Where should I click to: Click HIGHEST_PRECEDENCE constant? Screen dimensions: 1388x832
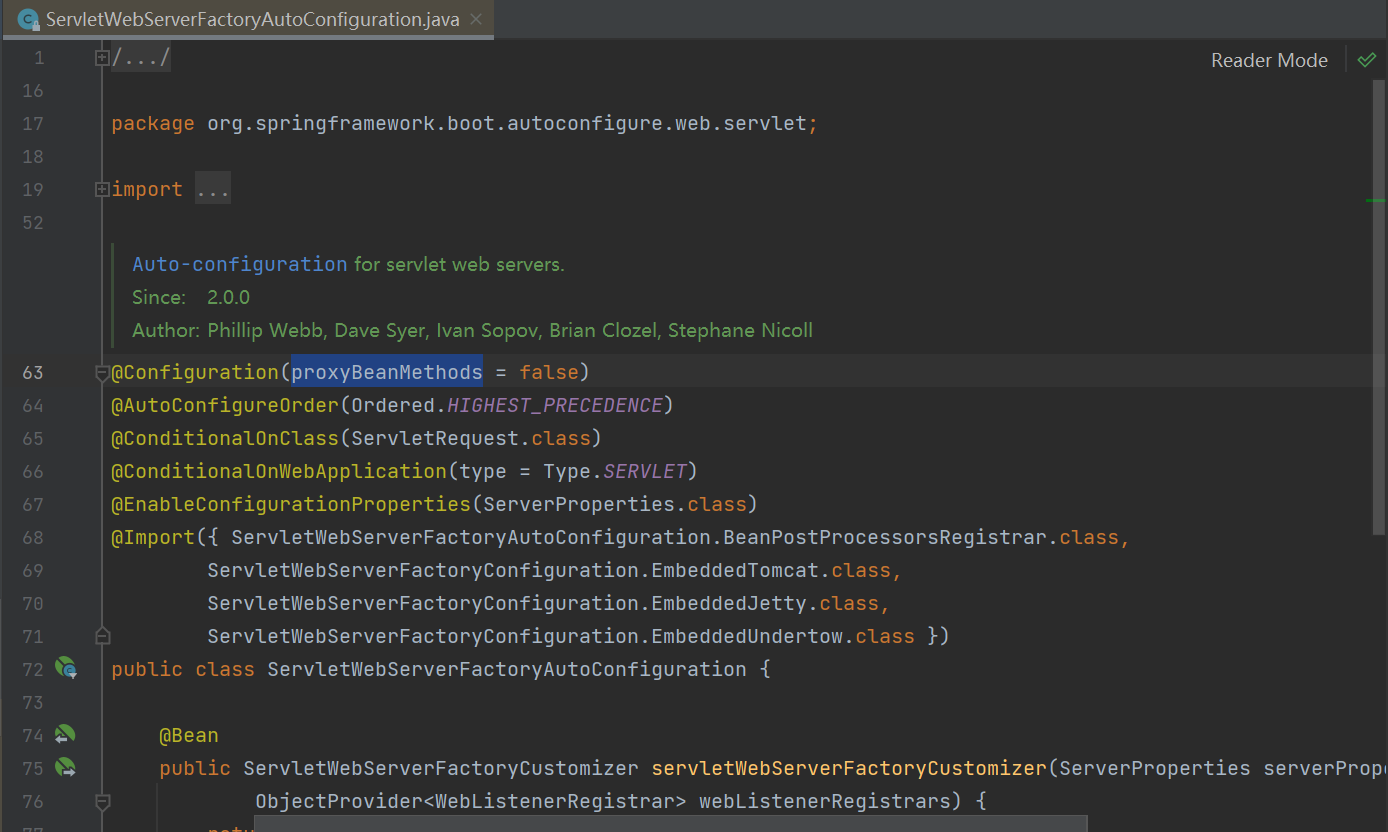click(555, 405)
